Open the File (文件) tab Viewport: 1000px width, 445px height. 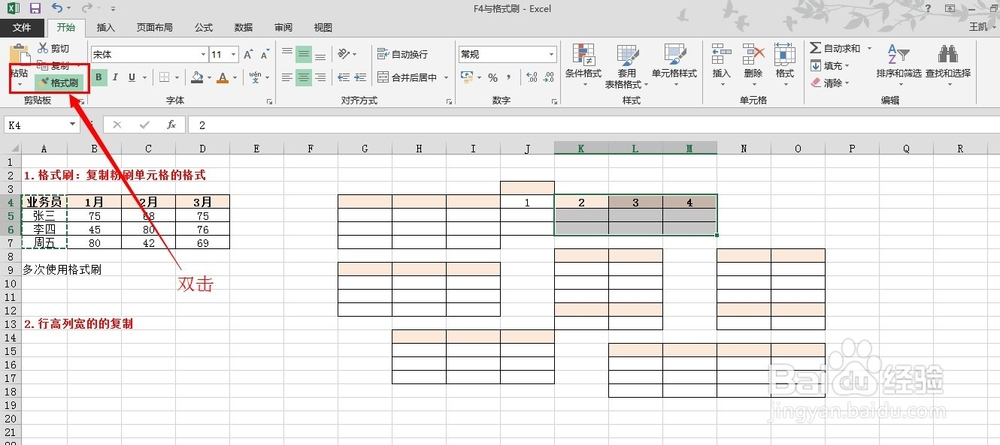coord(22,27)
